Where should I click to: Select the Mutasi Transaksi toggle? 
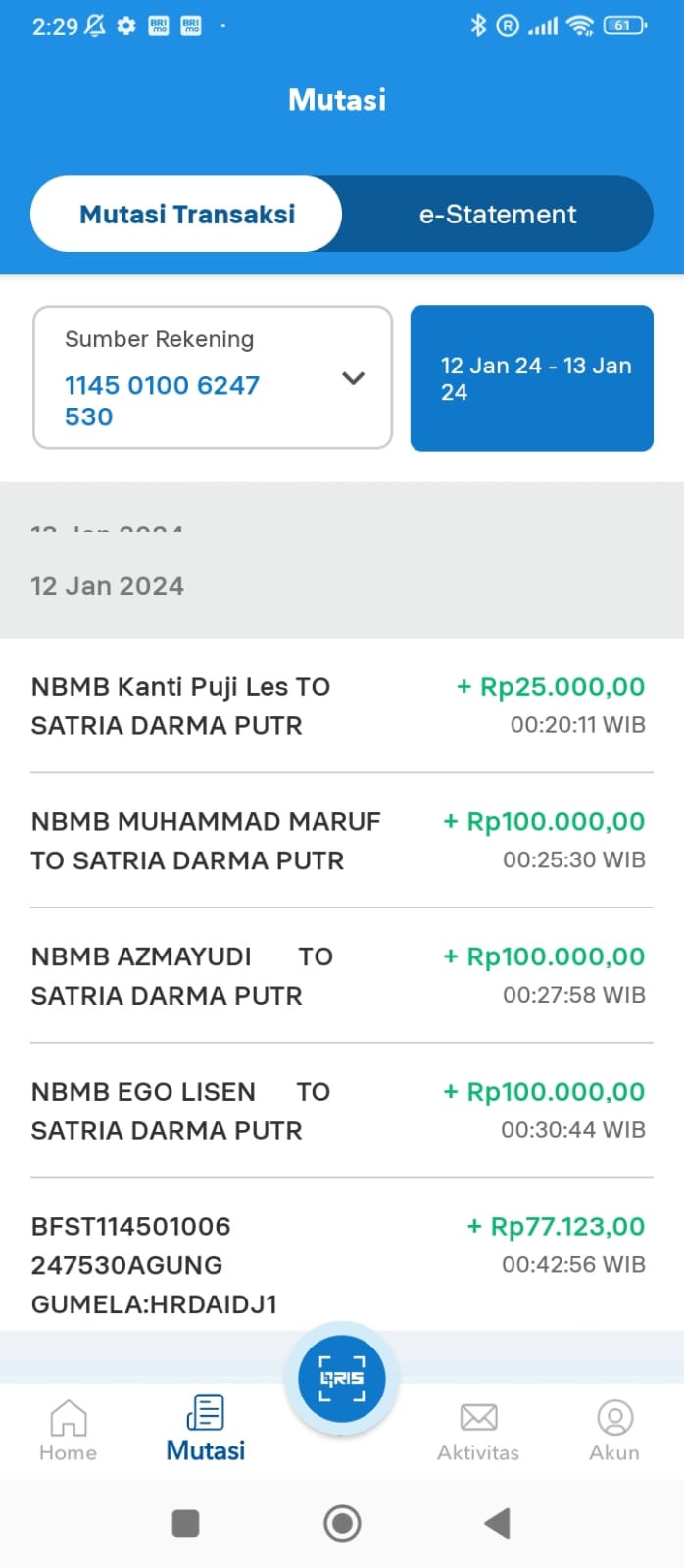(x=186, y=214)
